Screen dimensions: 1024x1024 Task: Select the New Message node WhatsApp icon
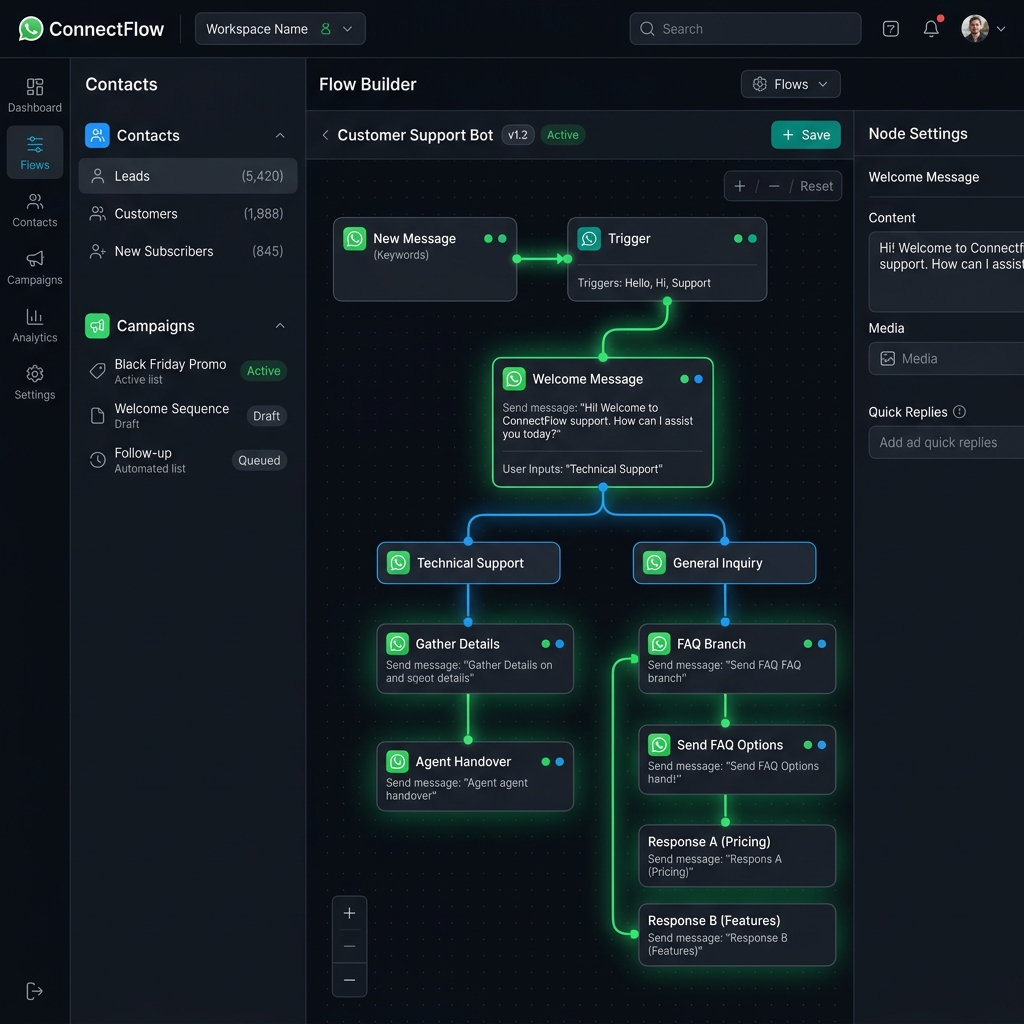tap(355, 239)
